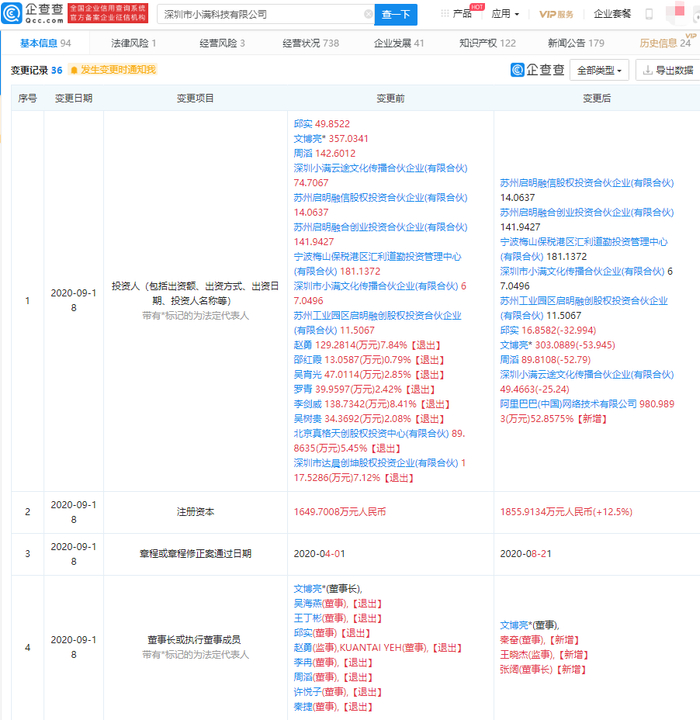
Task: Click the 注册资本 change item cell
Action: (x=195, y=512)
